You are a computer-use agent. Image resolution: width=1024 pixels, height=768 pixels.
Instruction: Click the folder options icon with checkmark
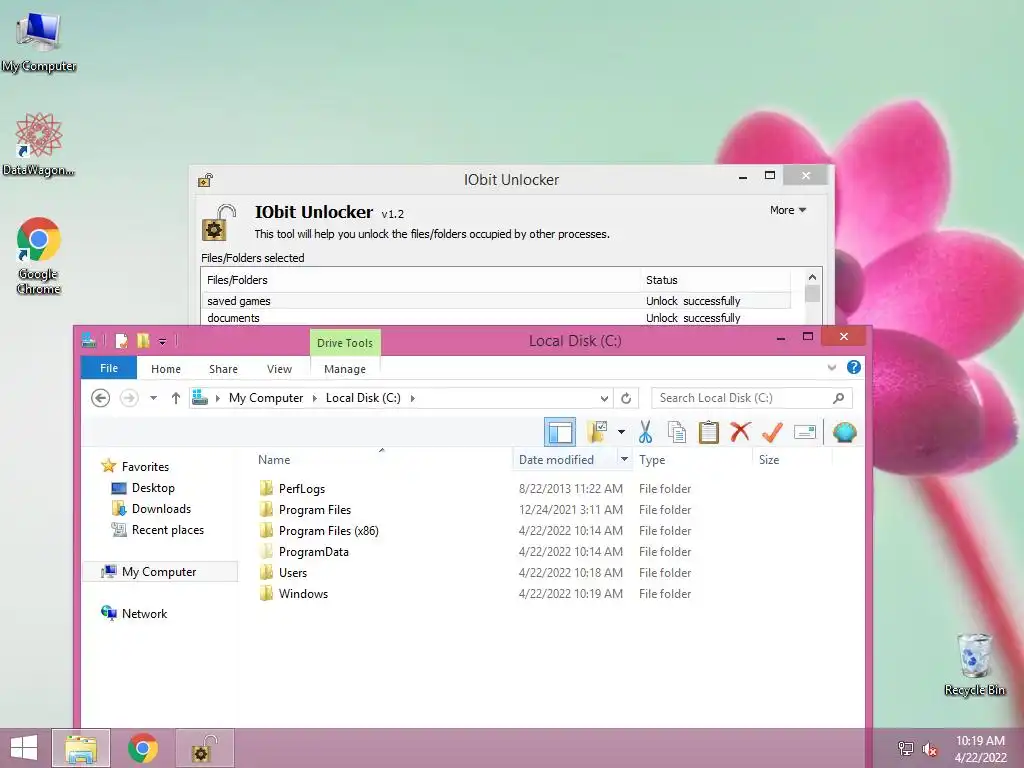598,432
